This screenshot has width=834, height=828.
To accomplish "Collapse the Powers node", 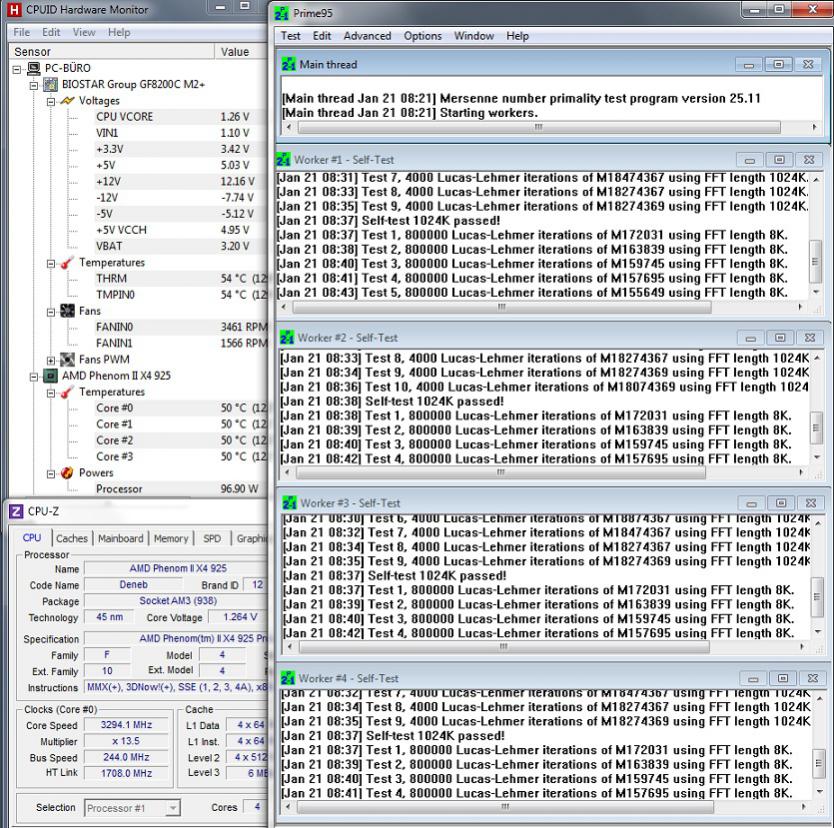I will (x=51, y=473).
